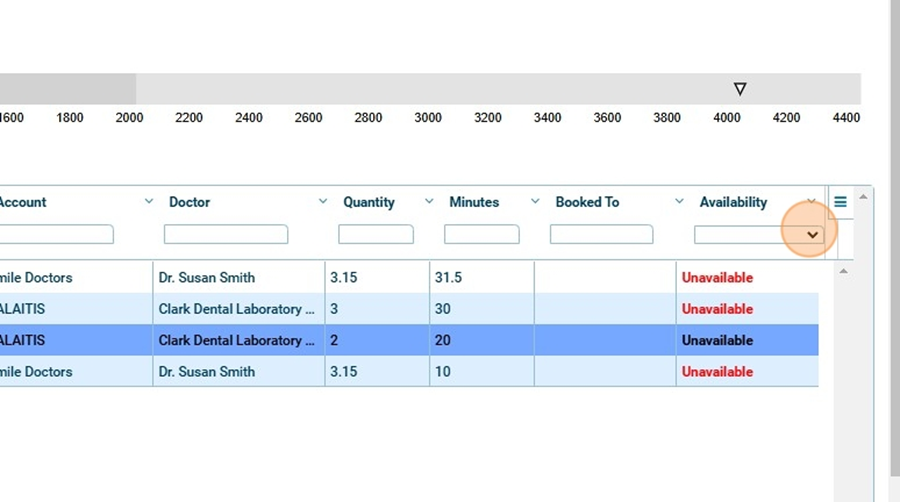Click the dark gray timeline slider segment
Screen dimensions: 900x502
click(68, 88)
